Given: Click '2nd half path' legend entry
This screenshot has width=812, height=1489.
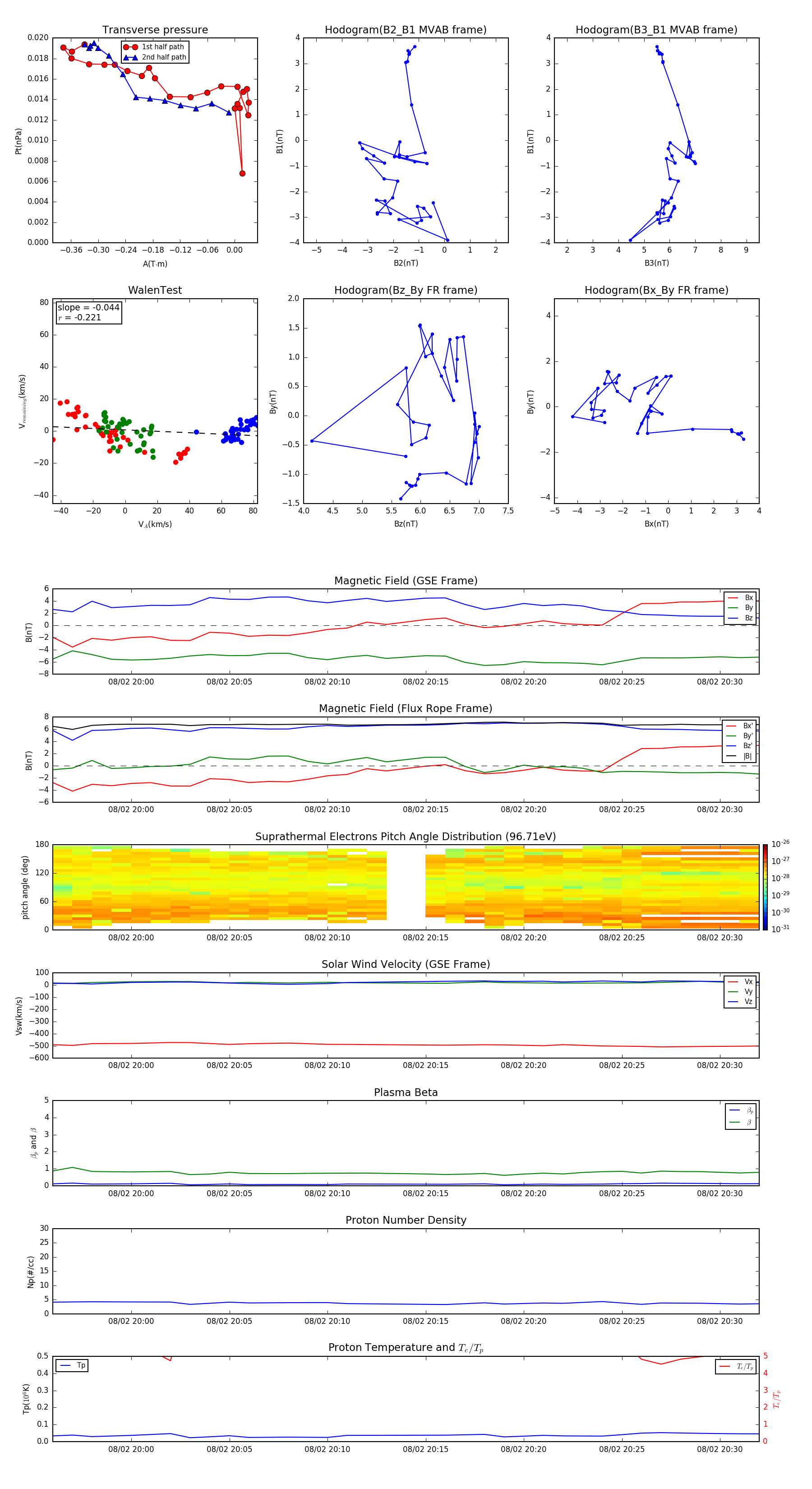Looking at the screenshot, I should 155,57.
